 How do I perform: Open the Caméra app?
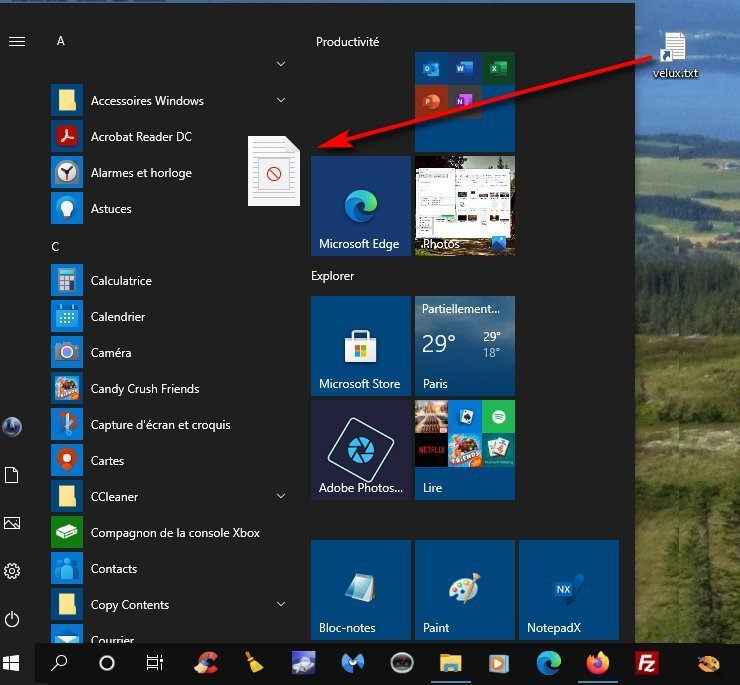[x=168, y=353]
